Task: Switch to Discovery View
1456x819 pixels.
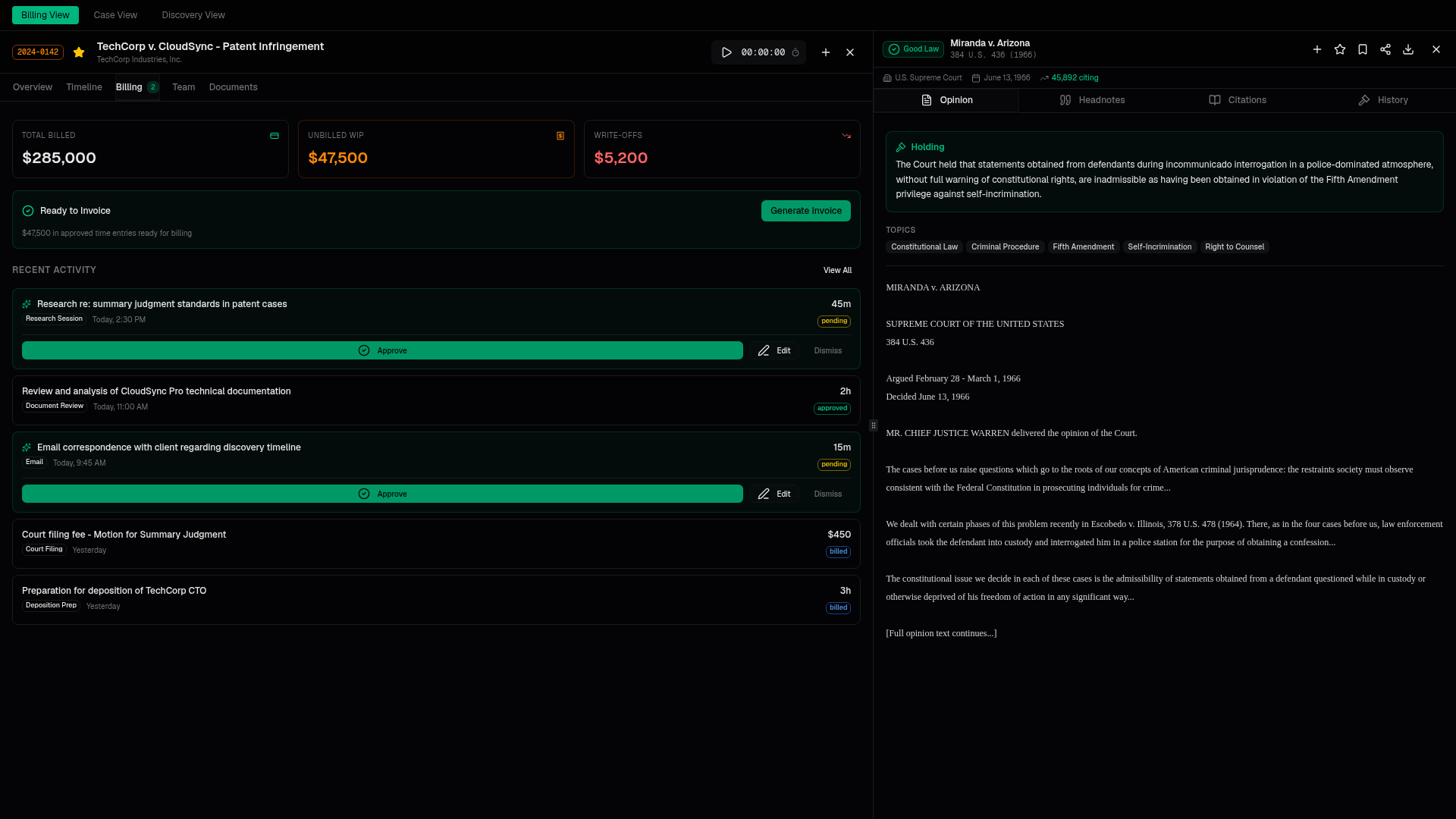Action: pos(193,15)
